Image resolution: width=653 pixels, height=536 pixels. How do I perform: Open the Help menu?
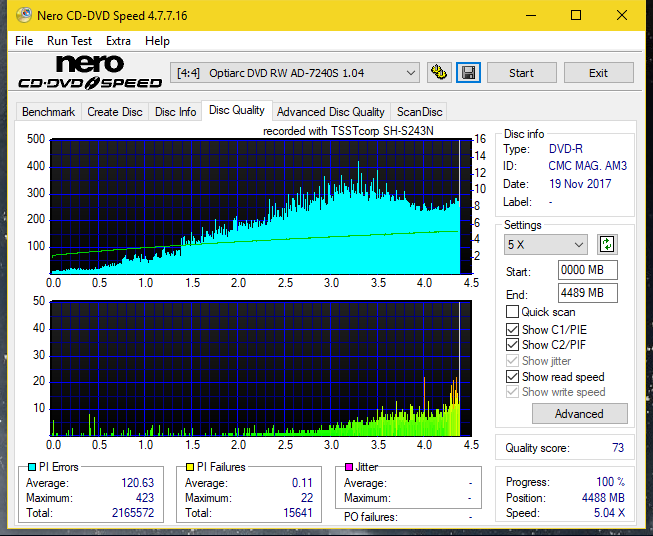coord(157,41)
